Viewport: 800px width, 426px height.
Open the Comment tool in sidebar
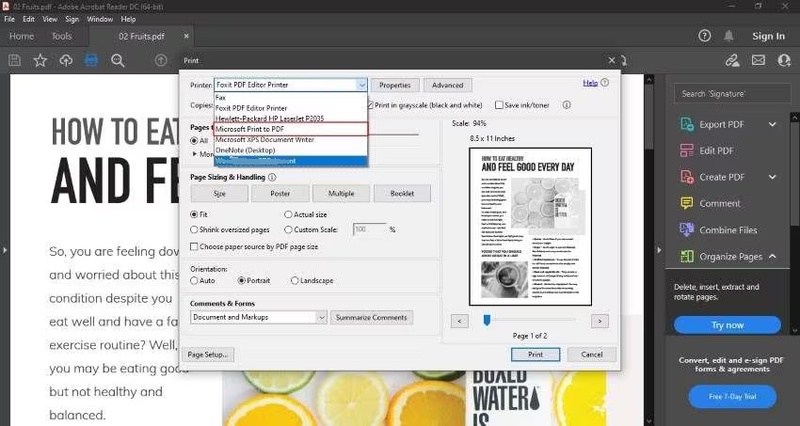click(x=719, y=203)
